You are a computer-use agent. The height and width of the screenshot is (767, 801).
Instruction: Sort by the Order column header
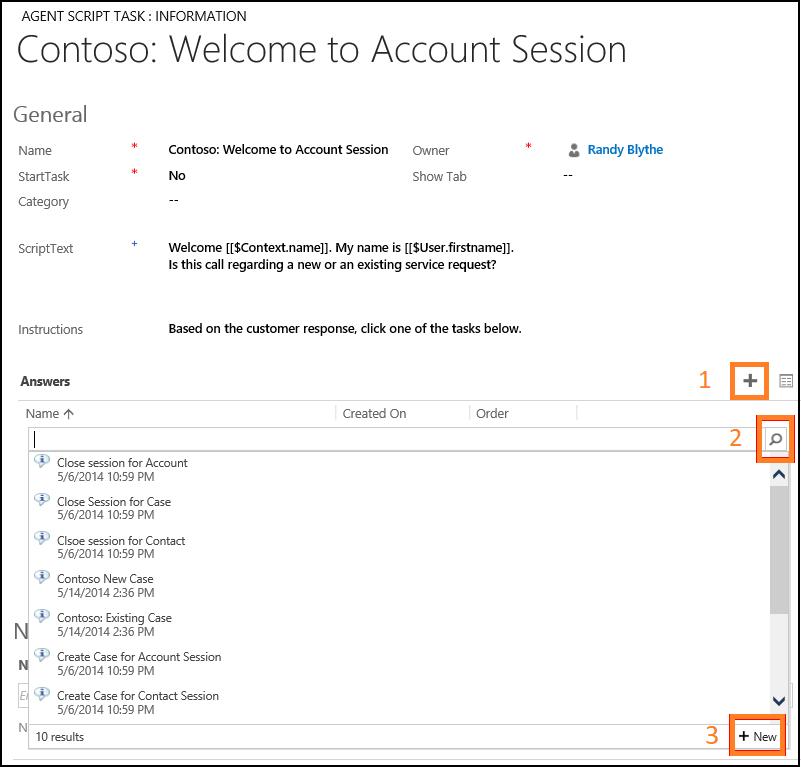(492, 413)
